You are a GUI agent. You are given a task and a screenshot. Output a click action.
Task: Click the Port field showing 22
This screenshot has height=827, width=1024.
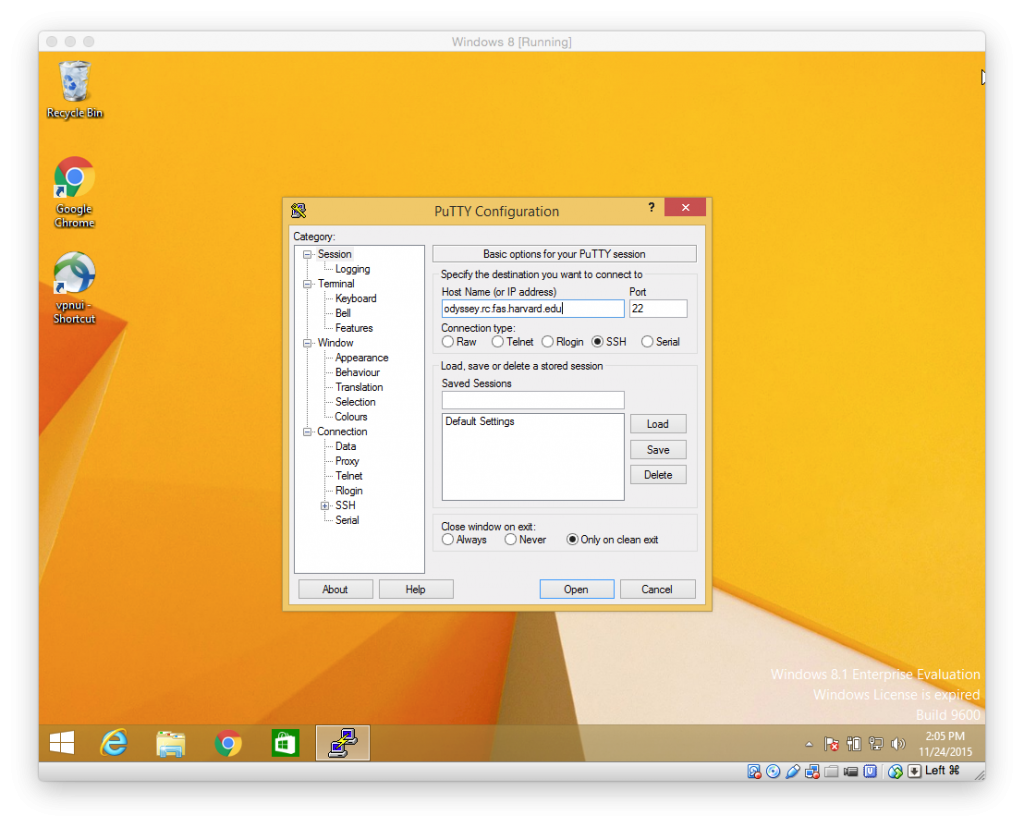[x=658, y=308]
